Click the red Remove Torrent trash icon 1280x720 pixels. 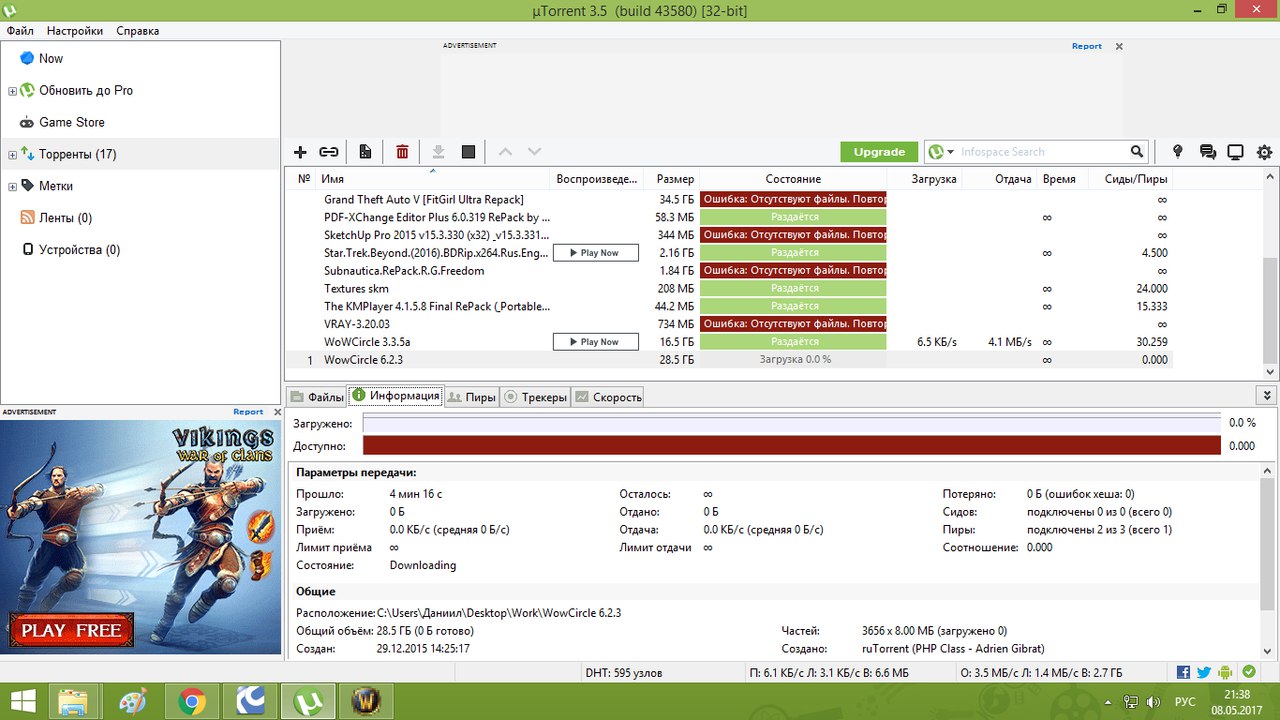pos(402,152)
